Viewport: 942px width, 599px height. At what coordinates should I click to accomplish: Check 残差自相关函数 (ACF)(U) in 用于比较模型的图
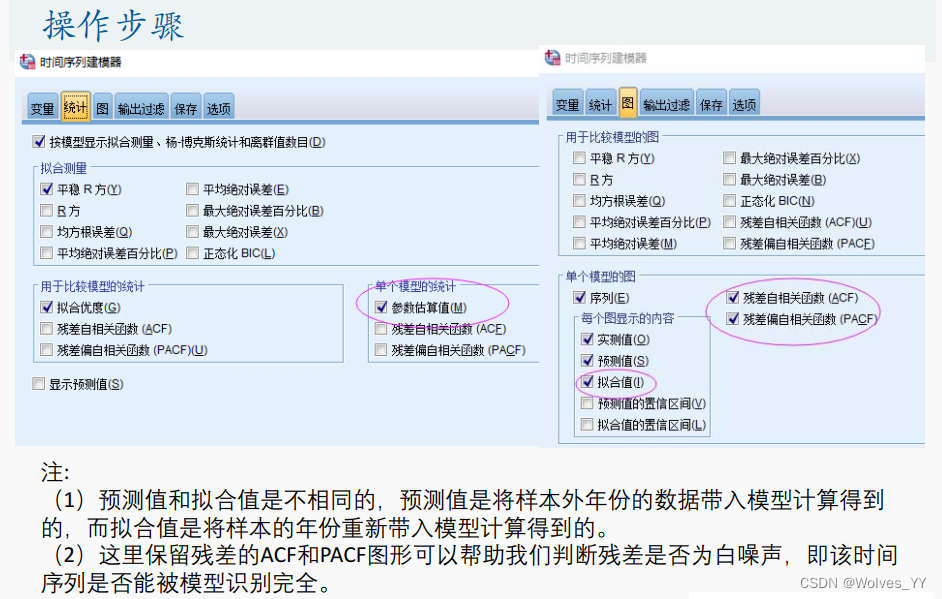pos(729,222)
